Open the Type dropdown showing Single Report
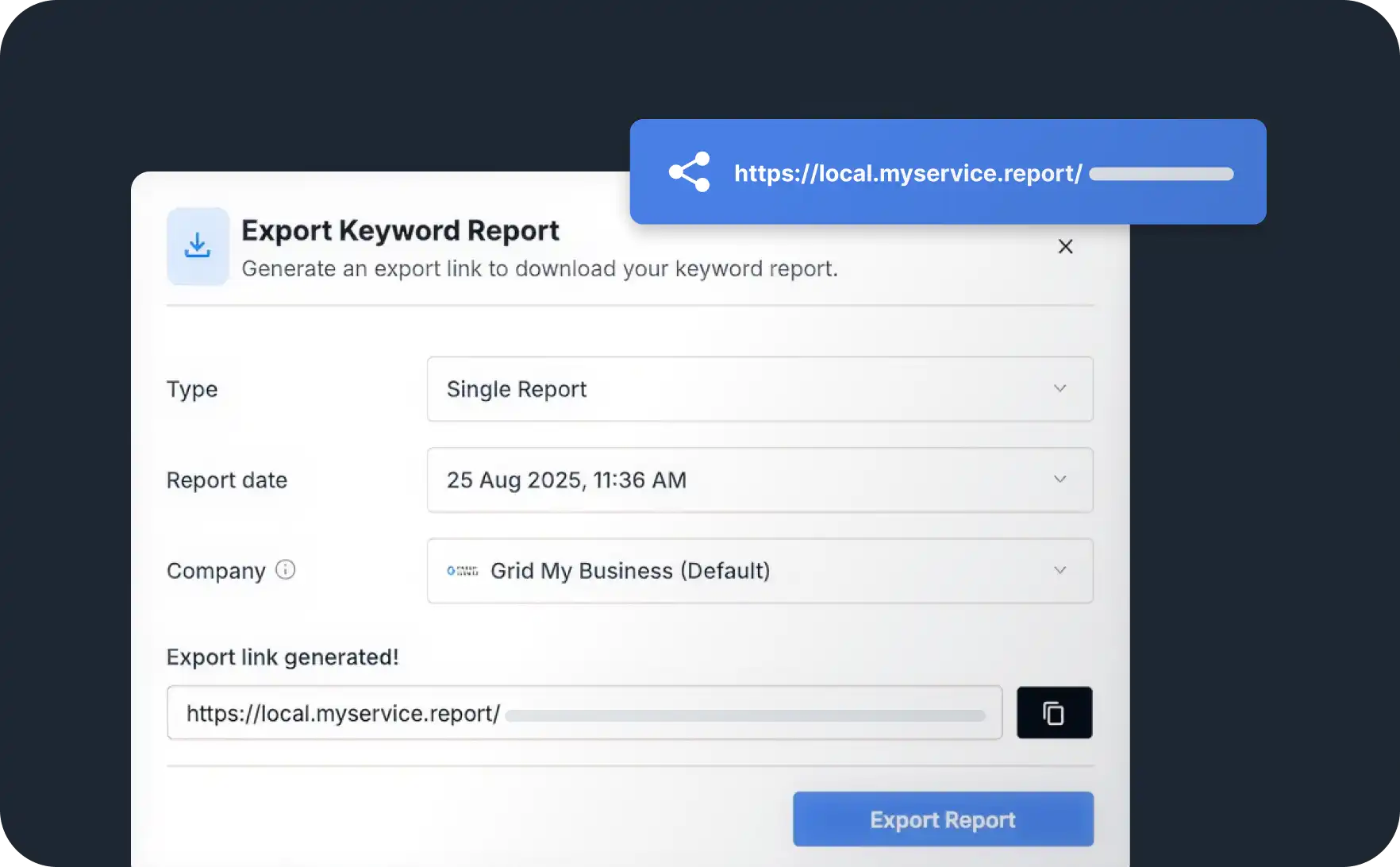The width and height of the screenshot is (1400, 867). [760, 389]
